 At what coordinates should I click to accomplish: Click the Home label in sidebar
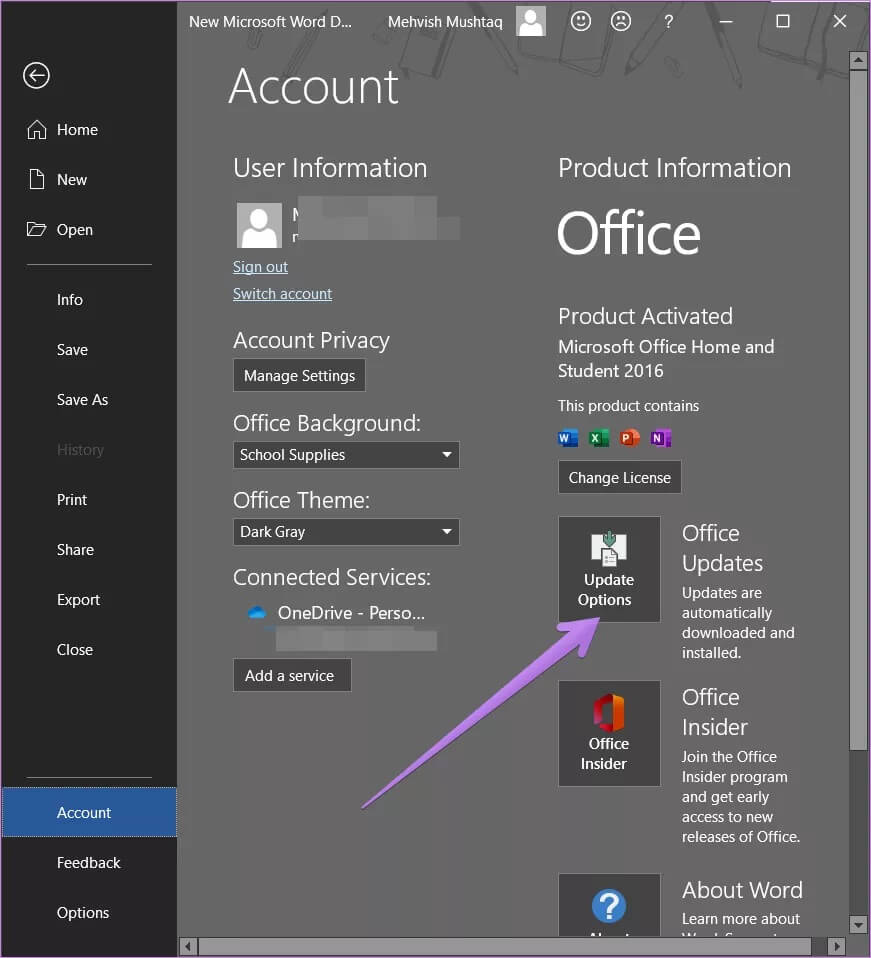(x=77, y=130)
